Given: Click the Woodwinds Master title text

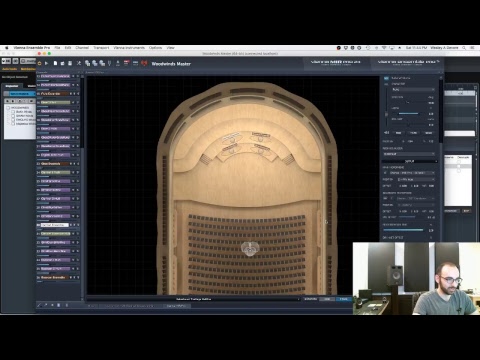Looking at the screenshot, I should (x=171, y=64).
